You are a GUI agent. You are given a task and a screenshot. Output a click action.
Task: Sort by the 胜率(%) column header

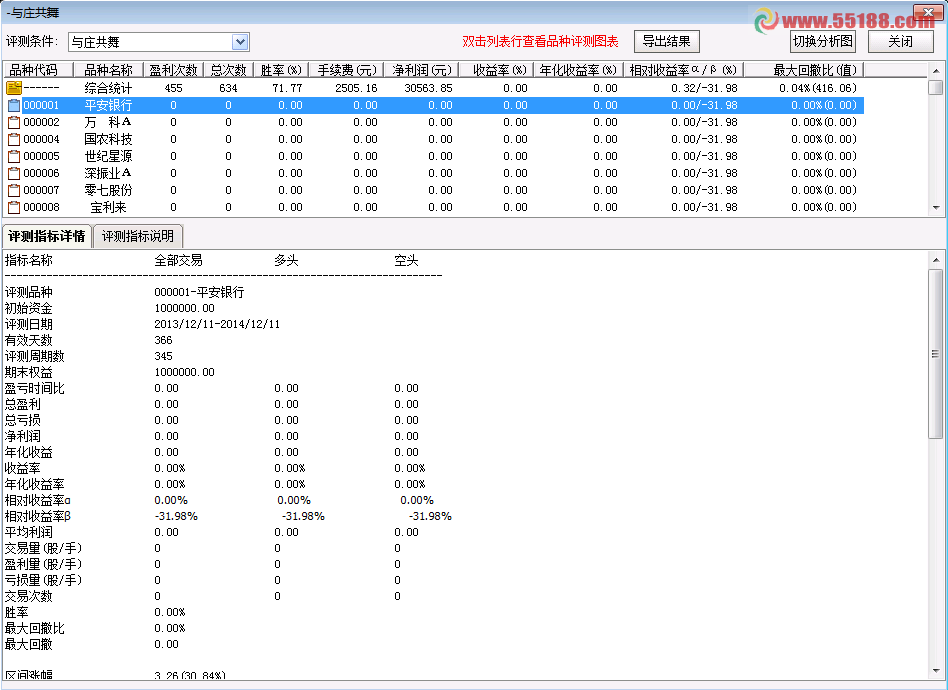[281, 70]
